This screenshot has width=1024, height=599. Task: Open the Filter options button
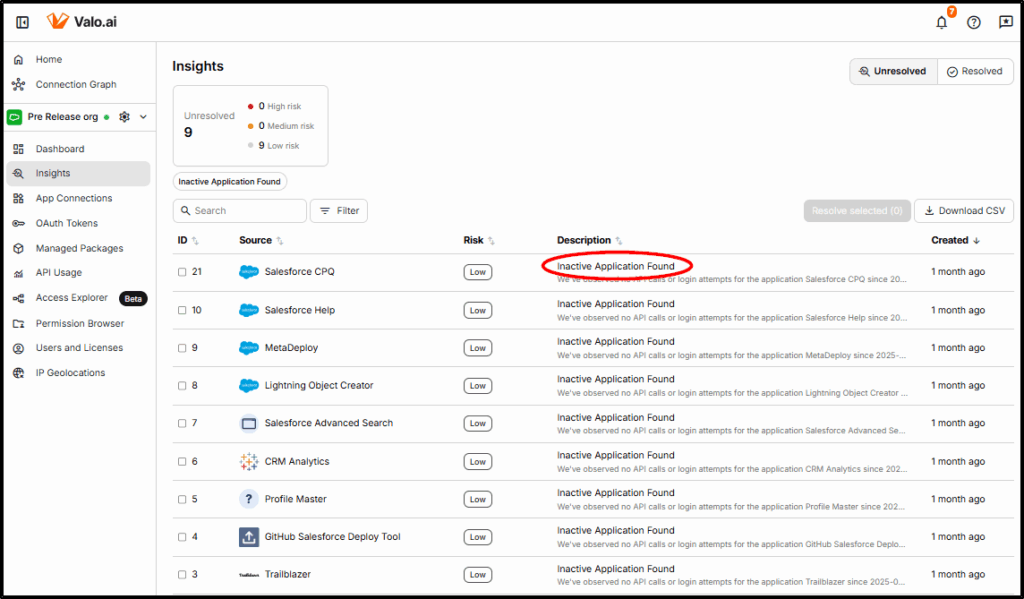339,211
